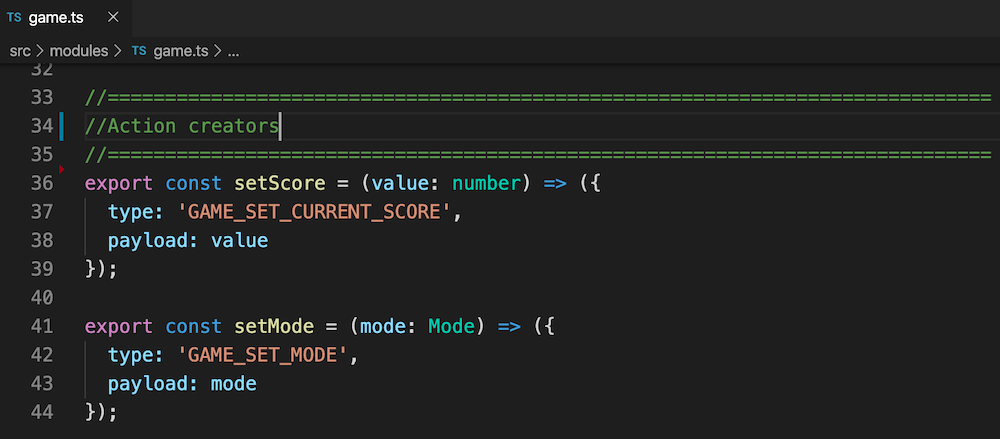Click the TS icon in breadcrumb

click(x=138, y=51)
